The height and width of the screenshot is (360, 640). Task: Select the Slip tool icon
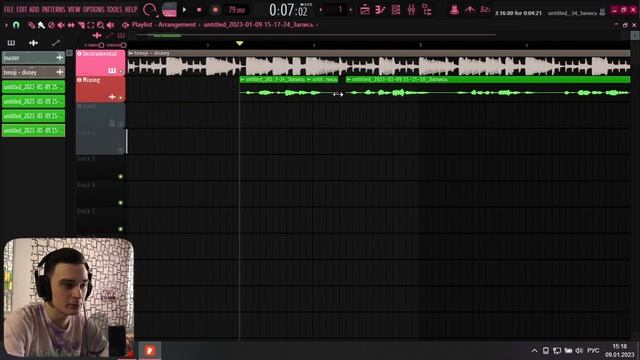pos(71,25)
